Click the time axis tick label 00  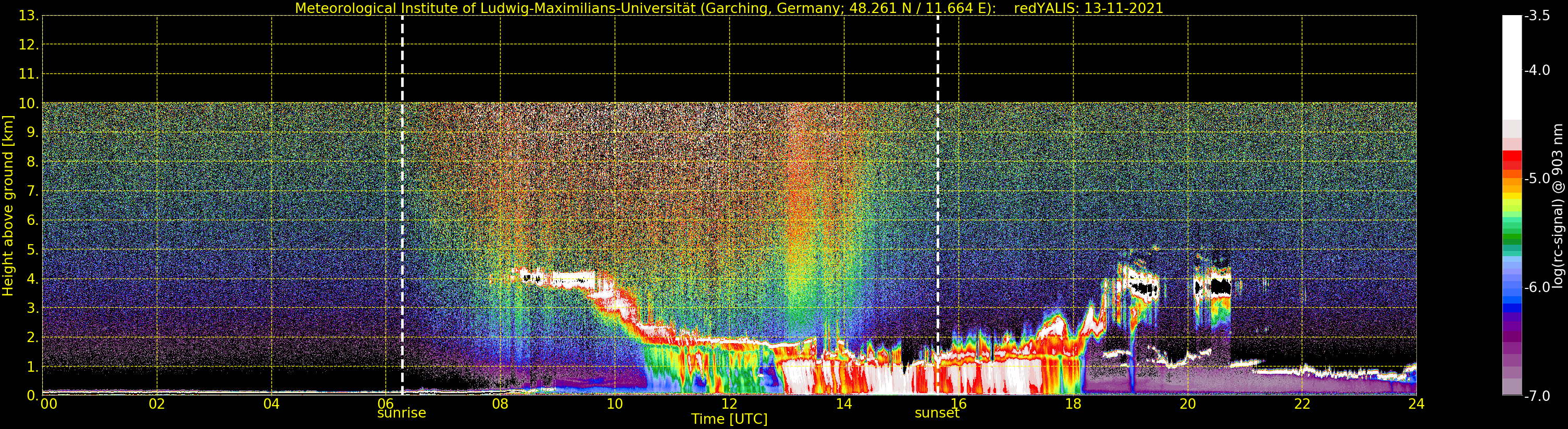tap(48, 403)
